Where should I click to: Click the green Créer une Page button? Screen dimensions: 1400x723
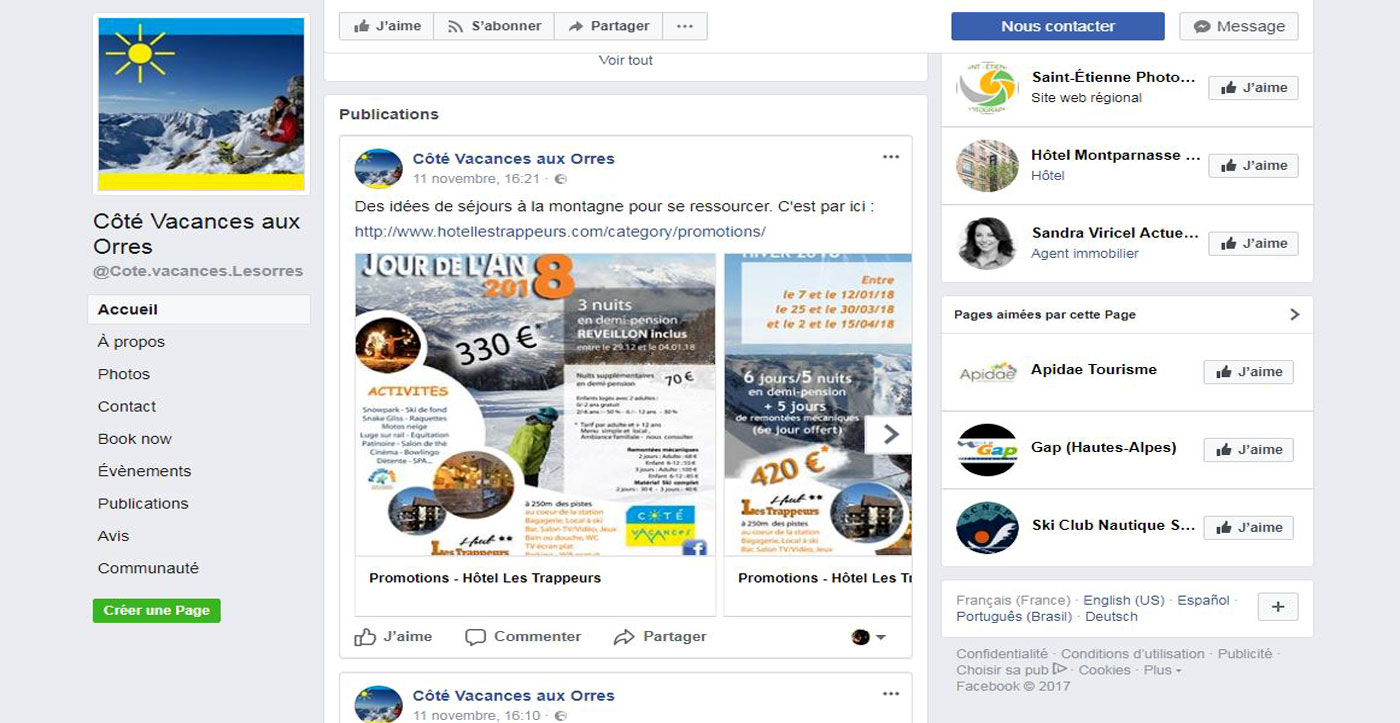click(157, 611)
